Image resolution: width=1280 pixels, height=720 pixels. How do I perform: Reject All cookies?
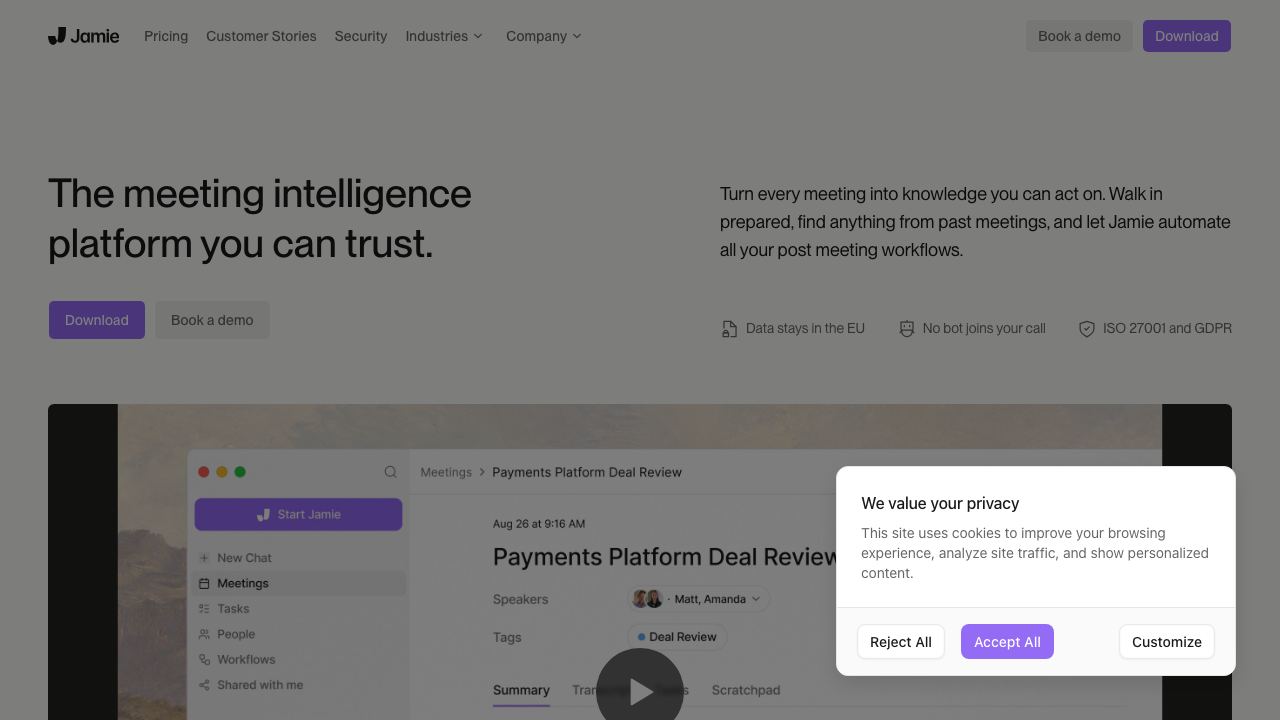coord(901,642)
